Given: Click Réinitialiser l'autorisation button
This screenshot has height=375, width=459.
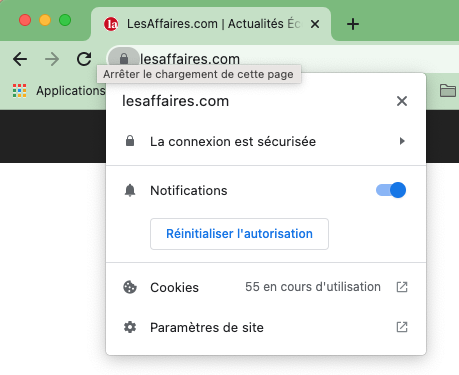Looking at the screenshot, I should tap(239, 234).
